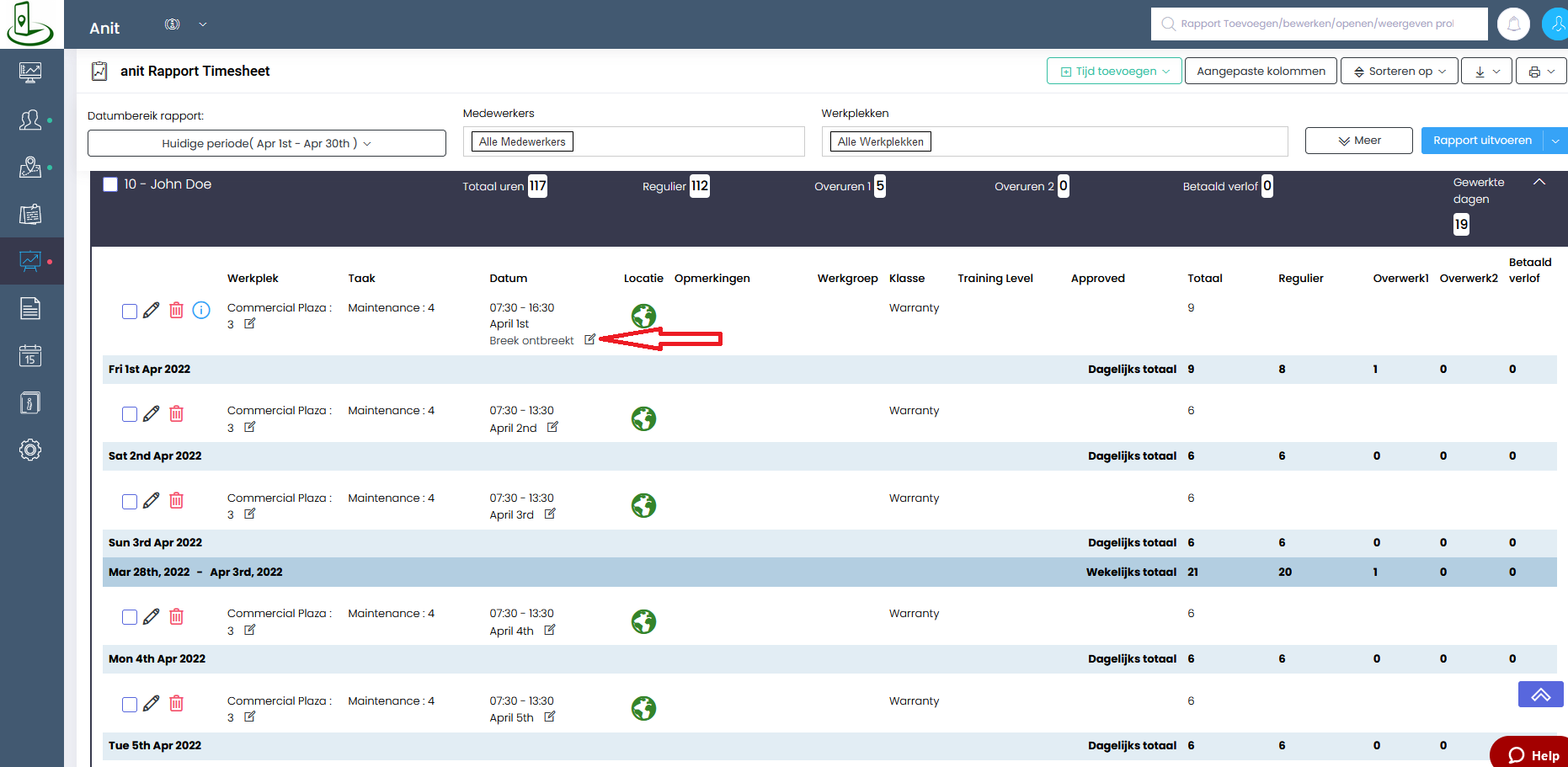Screen dimensions: 1568x767
Task: Edit the April 3rd entry with pencil icon
Action: 151,500
